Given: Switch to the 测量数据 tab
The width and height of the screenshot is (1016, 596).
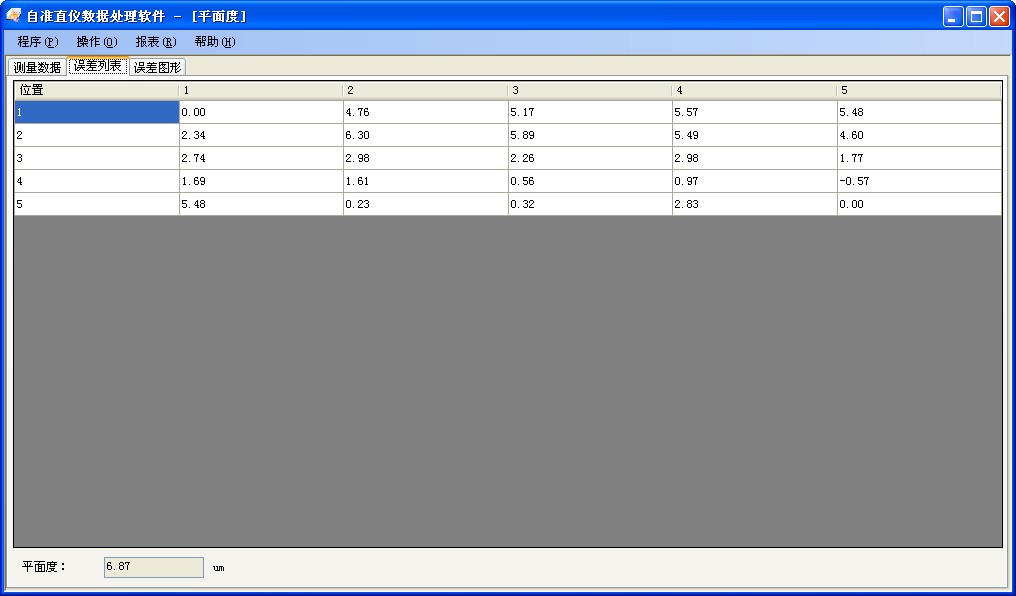Looking at the screenshot, I should (x=38, y=67).
